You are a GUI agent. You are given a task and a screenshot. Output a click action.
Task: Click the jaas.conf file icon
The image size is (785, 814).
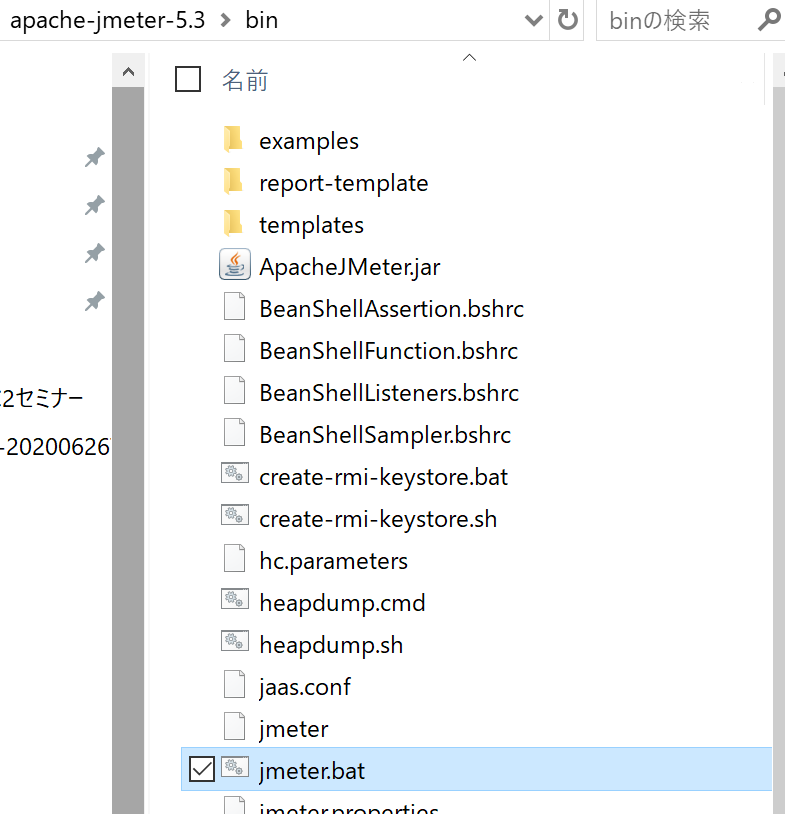(x=235, y=685)
